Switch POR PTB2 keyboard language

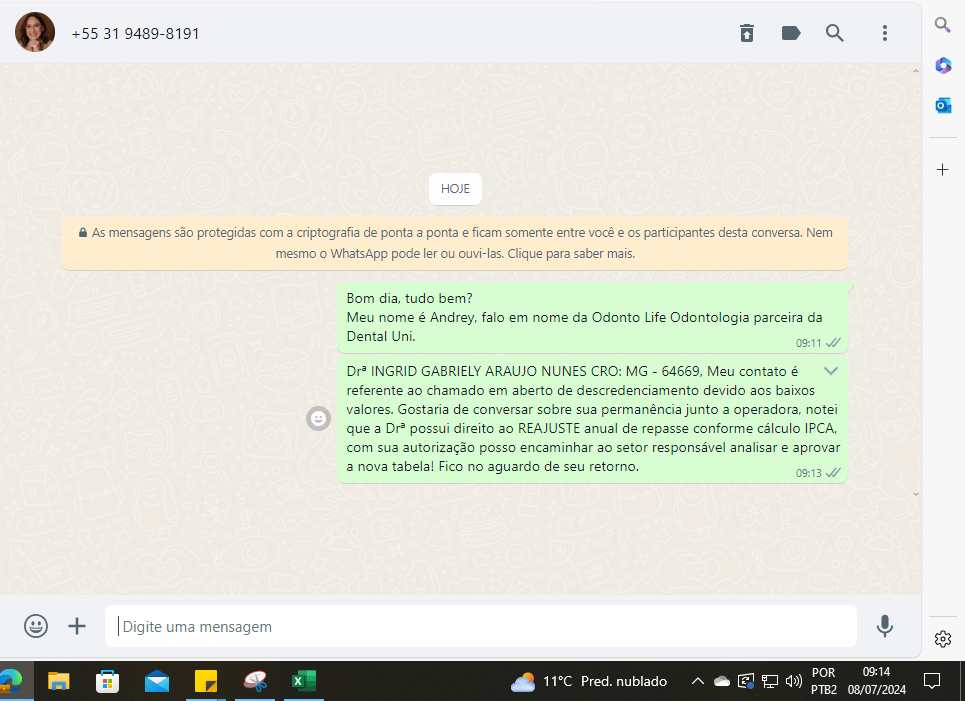coord(823,681)
